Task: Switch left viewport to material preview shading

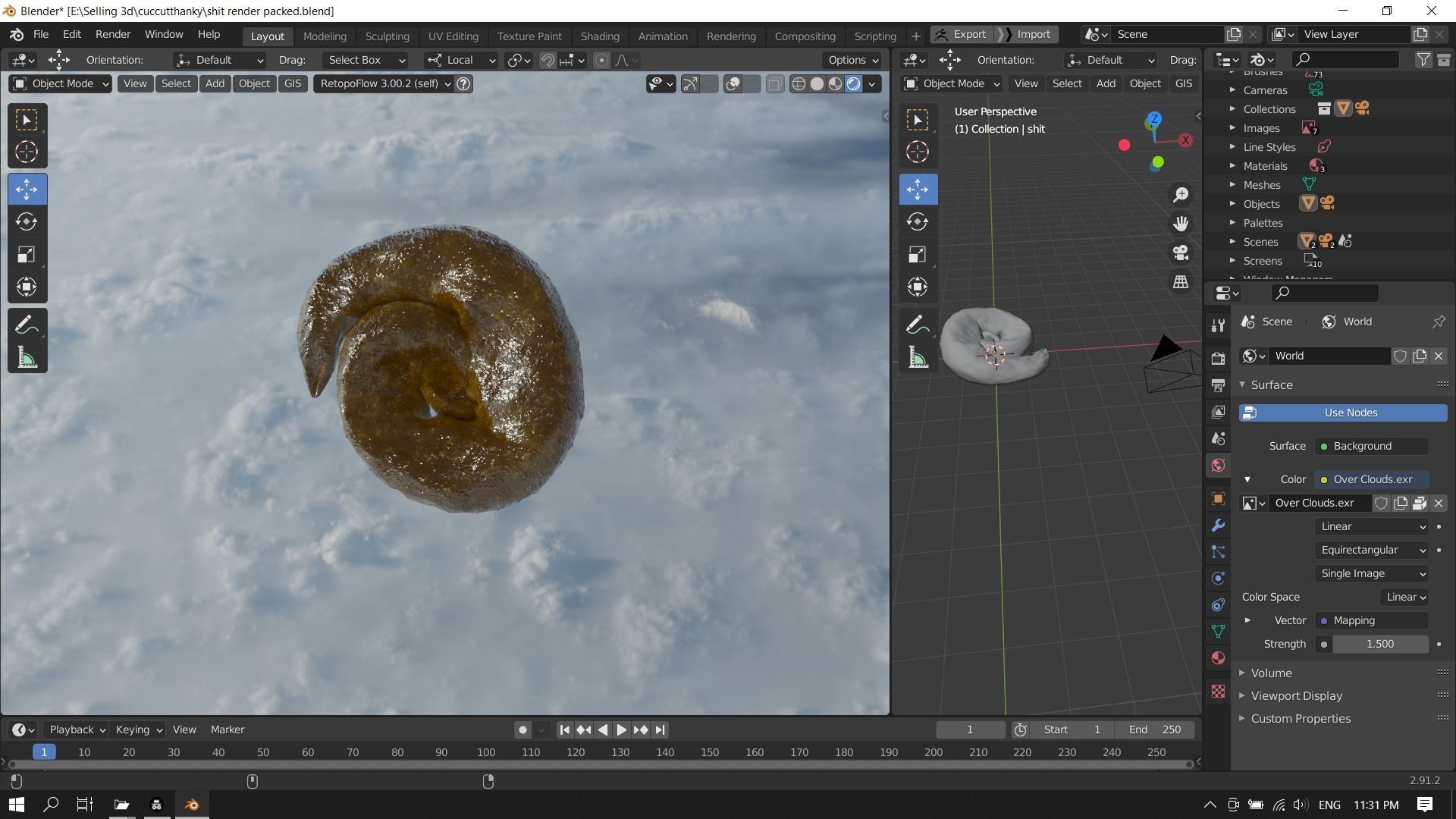Action: [835, 83]
